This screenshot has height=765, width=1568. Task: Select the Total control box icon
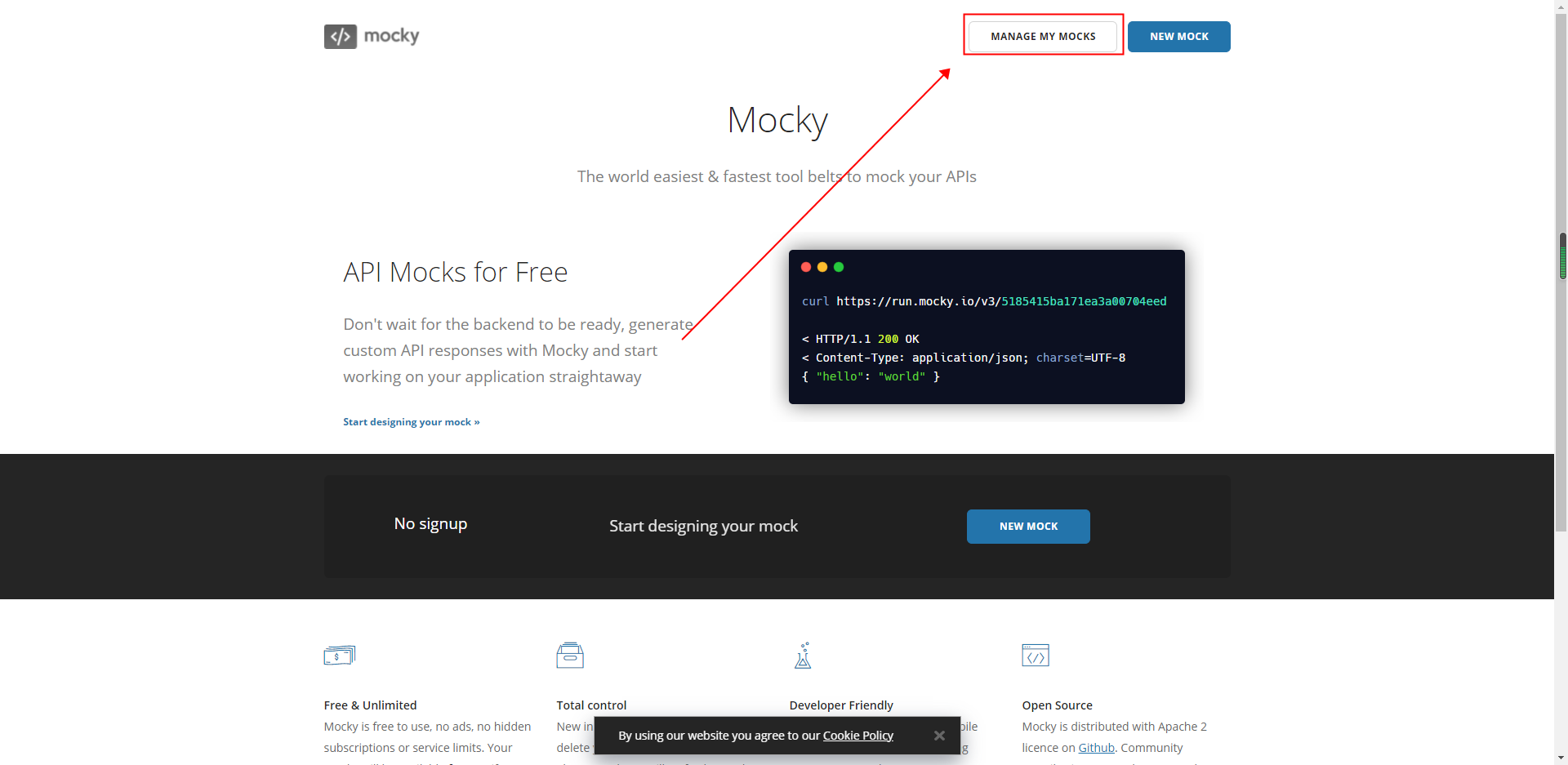(x=570, y=655)
